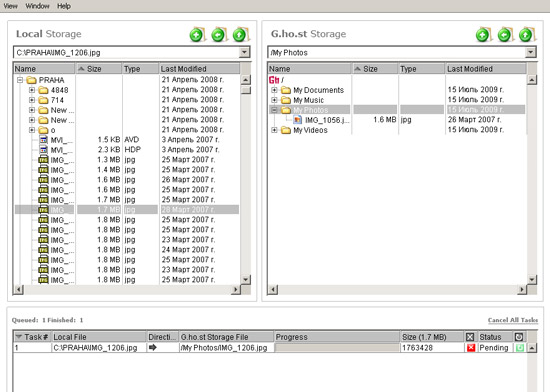This screenshot has width=550, height=392.
Task: Click the restart column header icon
Action: click(x=519, y=337)
